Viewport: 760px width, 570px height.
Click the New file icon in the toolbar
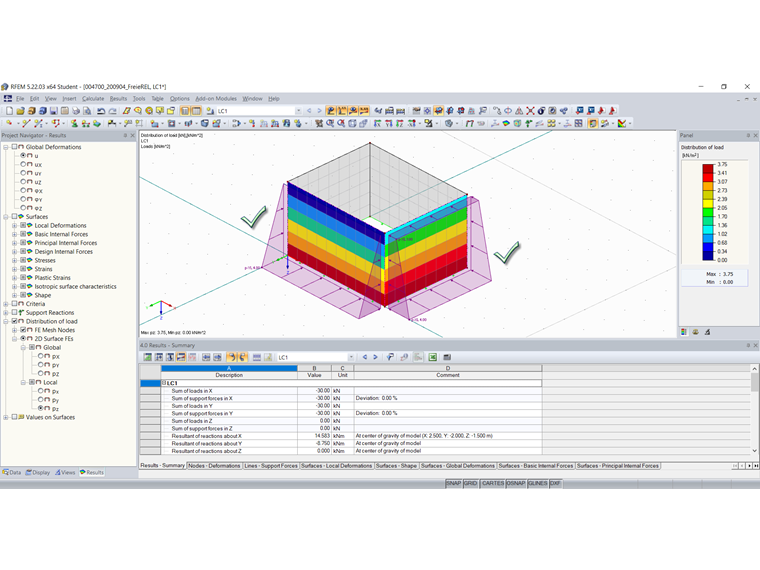[x=9, y=111]
